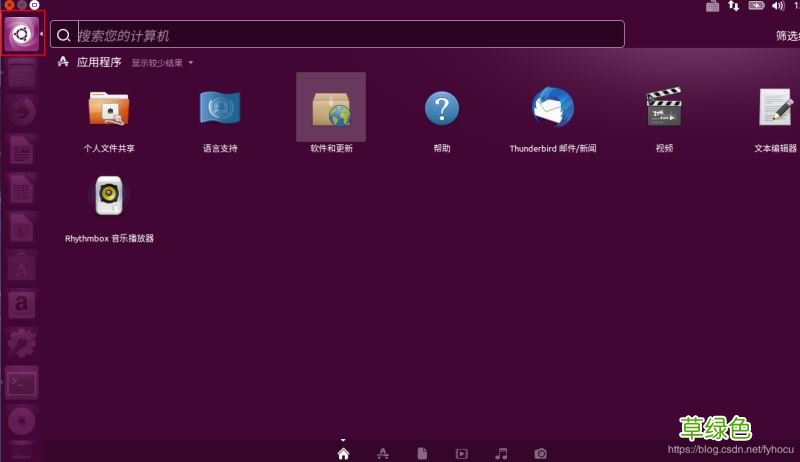This screenshot has width=800, height=462.
Task: Switch to the Photos lens
Action: [541, 453]
